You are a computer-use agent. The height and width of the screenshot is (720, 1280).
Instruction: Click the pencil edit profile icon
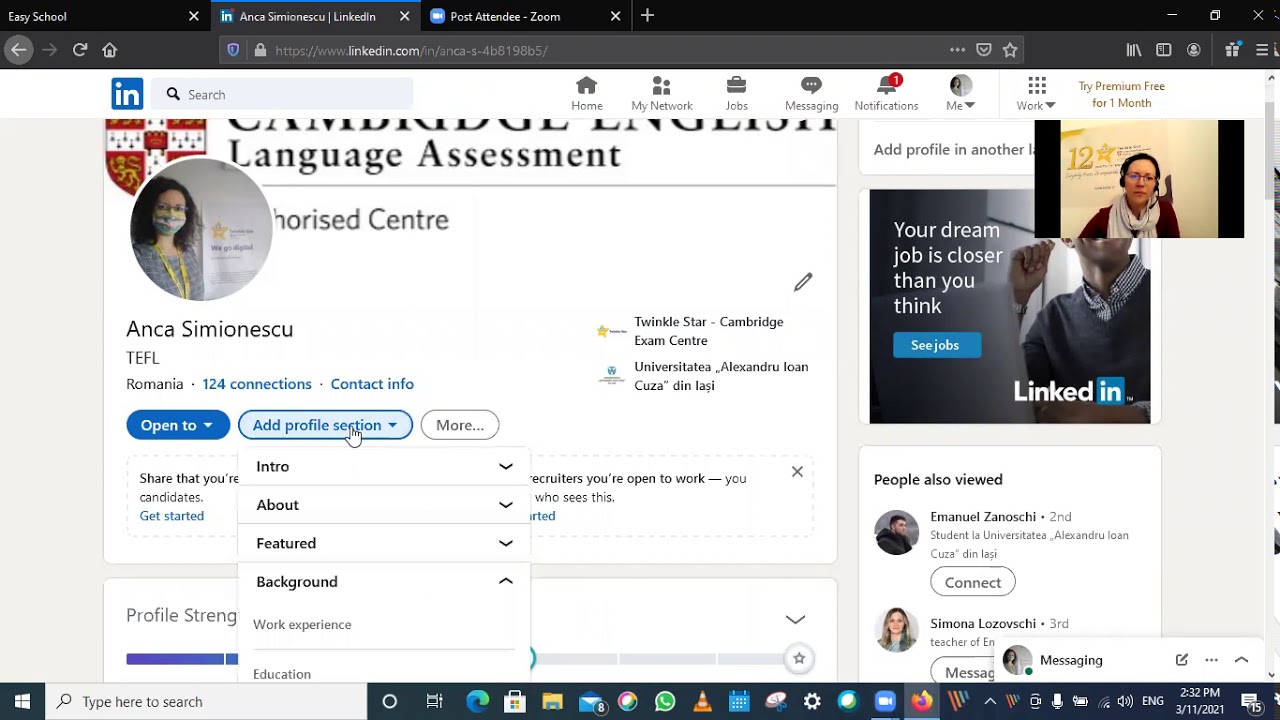tap(803, 282)
